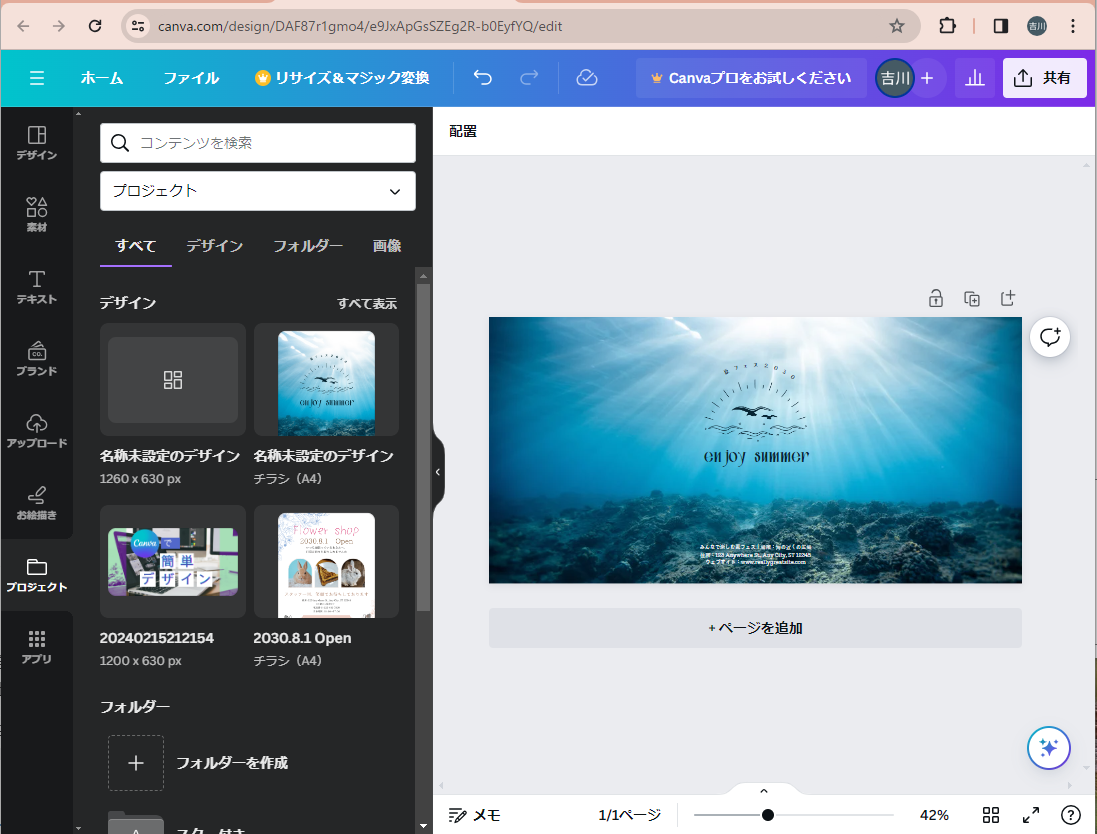The height and width of the screenshot is (834, 1097).
Task: Click the undo arrow icon
Action: pyautogui.click(x=483, y=78)
